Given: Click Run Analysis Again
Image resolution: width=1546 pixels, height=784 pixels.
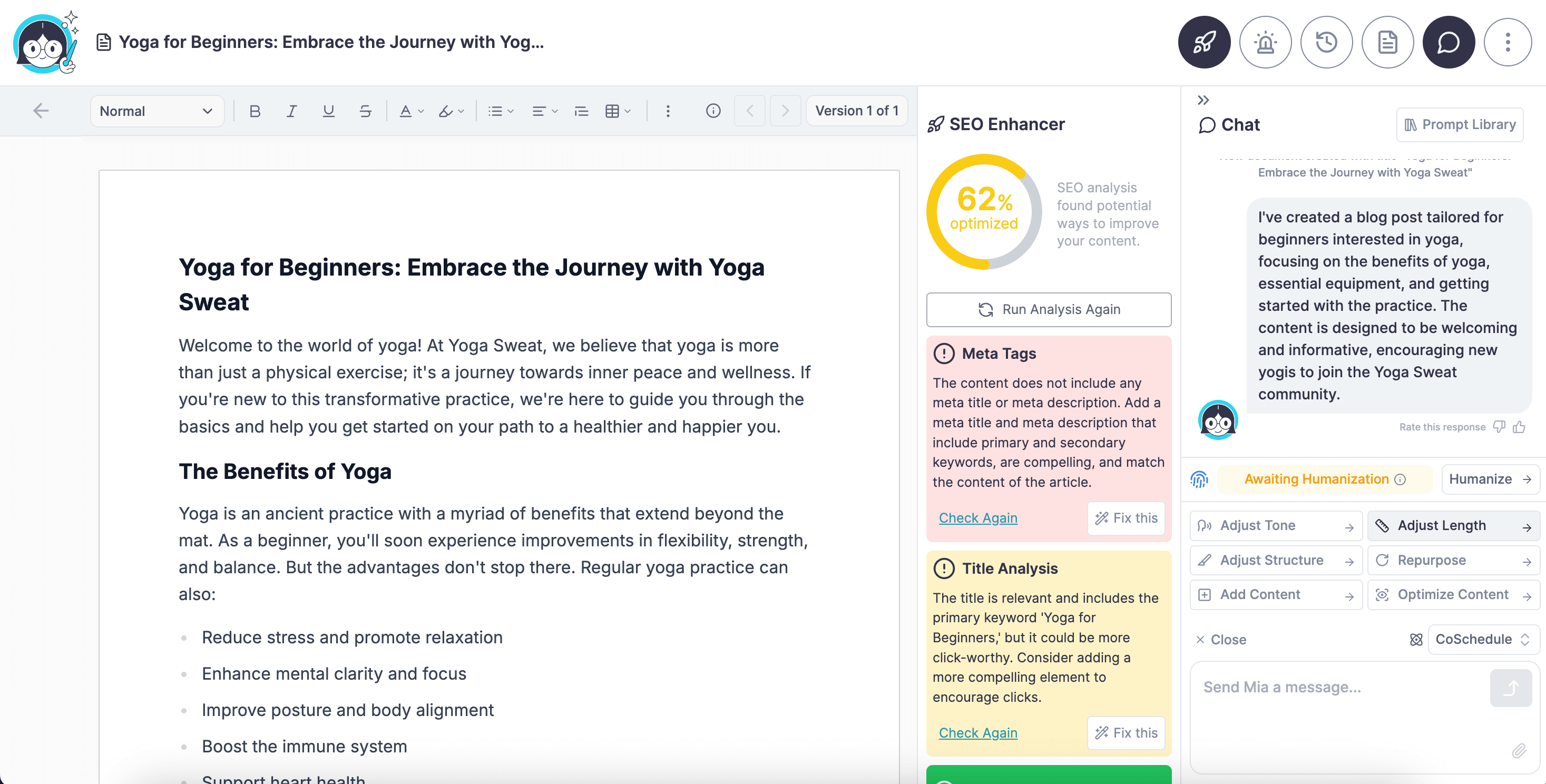Looking at the screenshot, I should coord(1049,309).
